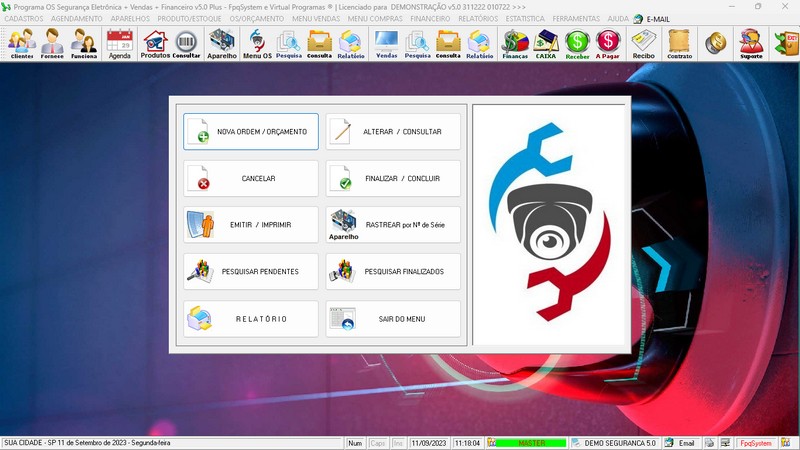The width and height of the screenshot is (800, 450).
Task: Click the NOVA ORDEM / ORÇAMENTO button
Action: (x=251, y=132)
